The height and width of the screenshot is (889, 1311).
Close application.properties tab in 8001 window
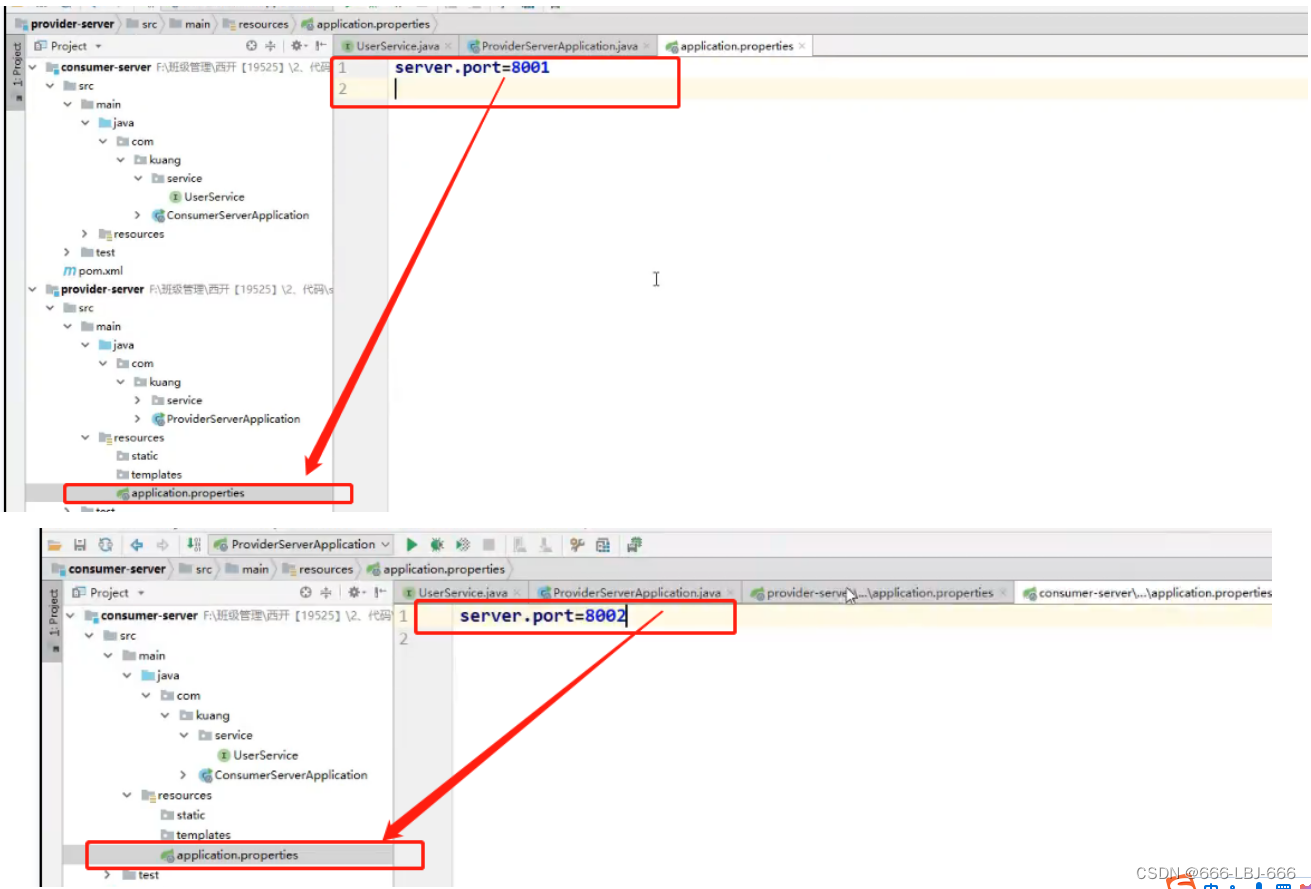pyautogui.click(x=802, y=46)
